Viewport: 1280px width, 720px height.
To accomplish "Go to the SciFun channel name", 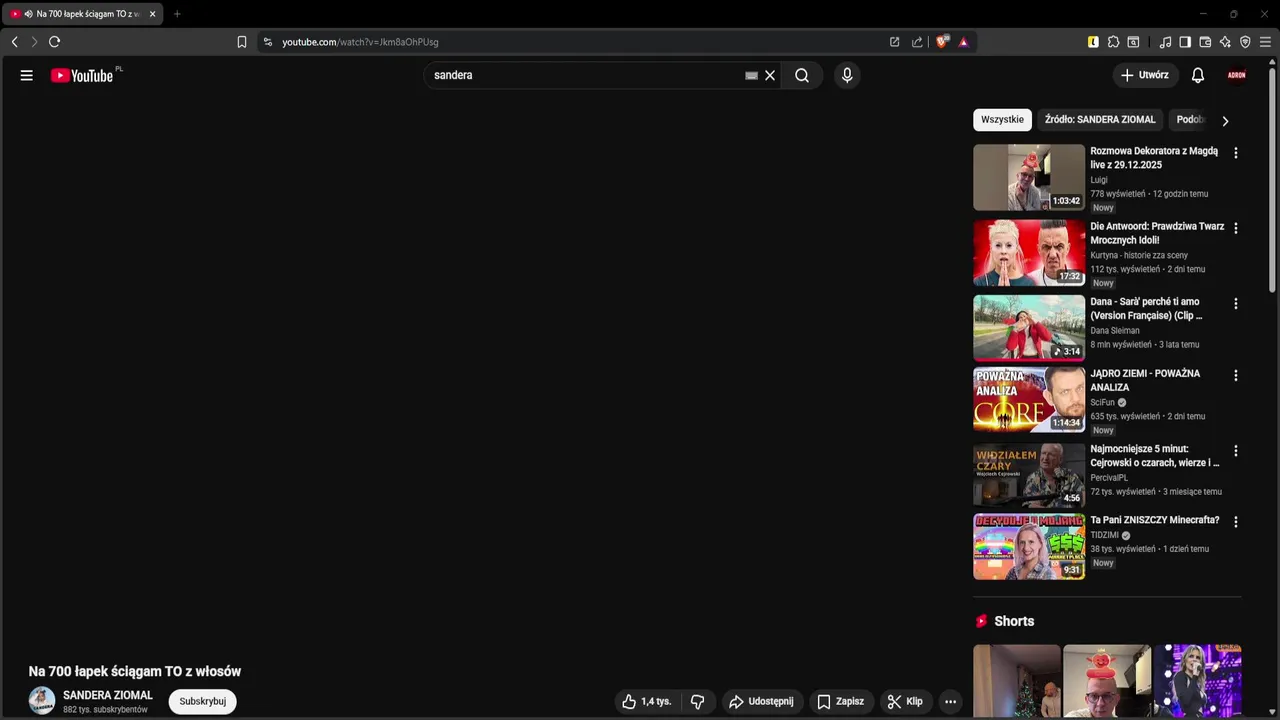I will coord(1102,402).
